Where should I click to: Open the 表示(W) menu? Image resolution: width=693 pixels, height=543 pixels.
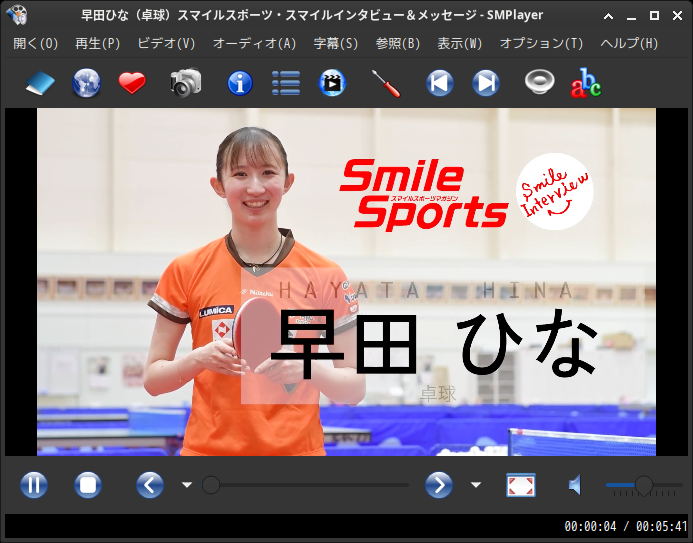(460, 43)
